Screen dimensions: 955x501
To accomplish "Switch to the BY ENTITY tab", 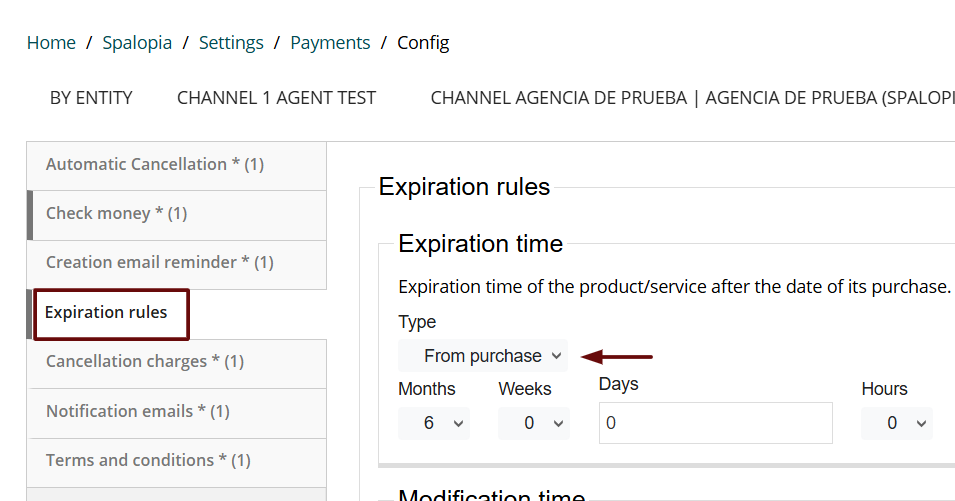I will tap(91, 98).
